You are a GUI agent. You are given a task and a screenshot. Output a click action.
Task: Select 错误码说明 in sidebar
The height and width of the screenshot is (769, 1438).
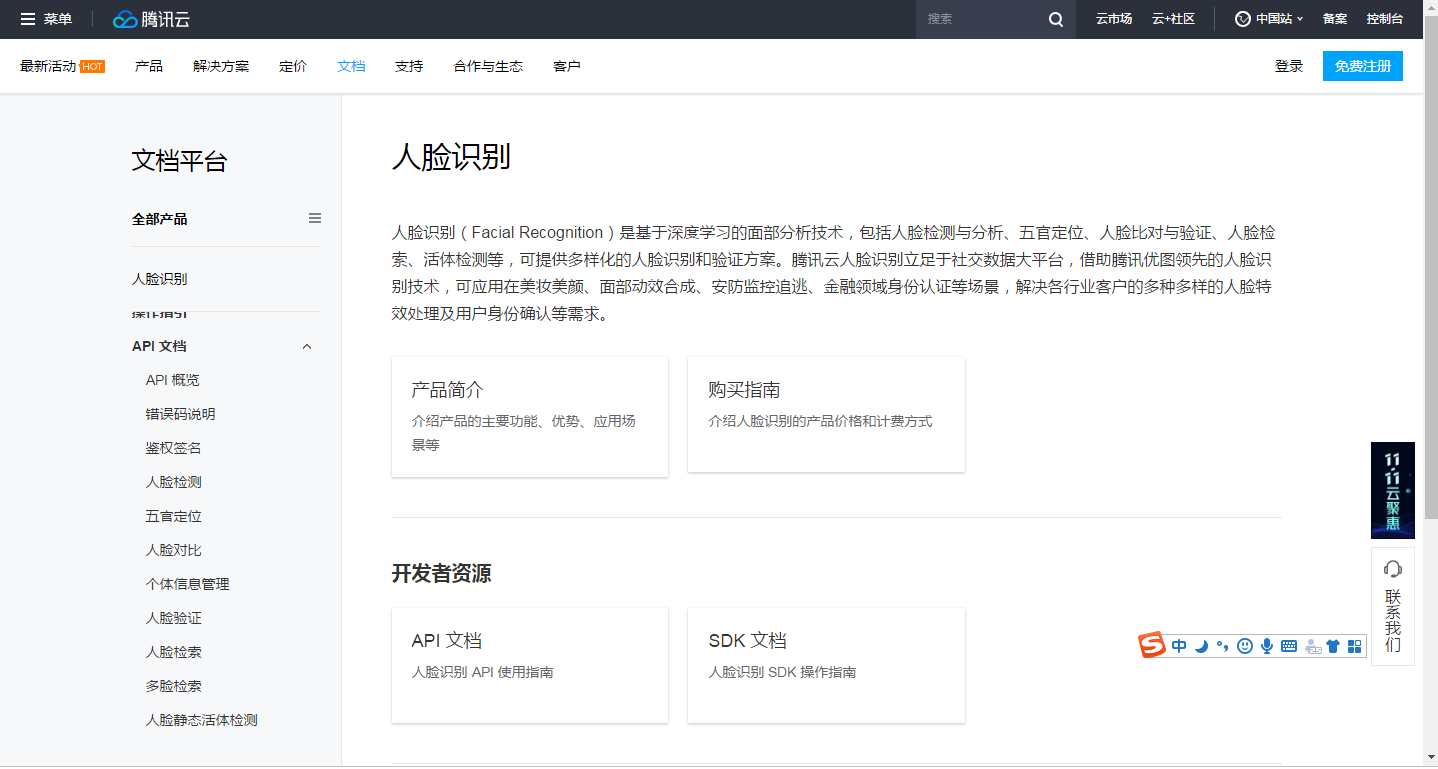click(180, 414)
